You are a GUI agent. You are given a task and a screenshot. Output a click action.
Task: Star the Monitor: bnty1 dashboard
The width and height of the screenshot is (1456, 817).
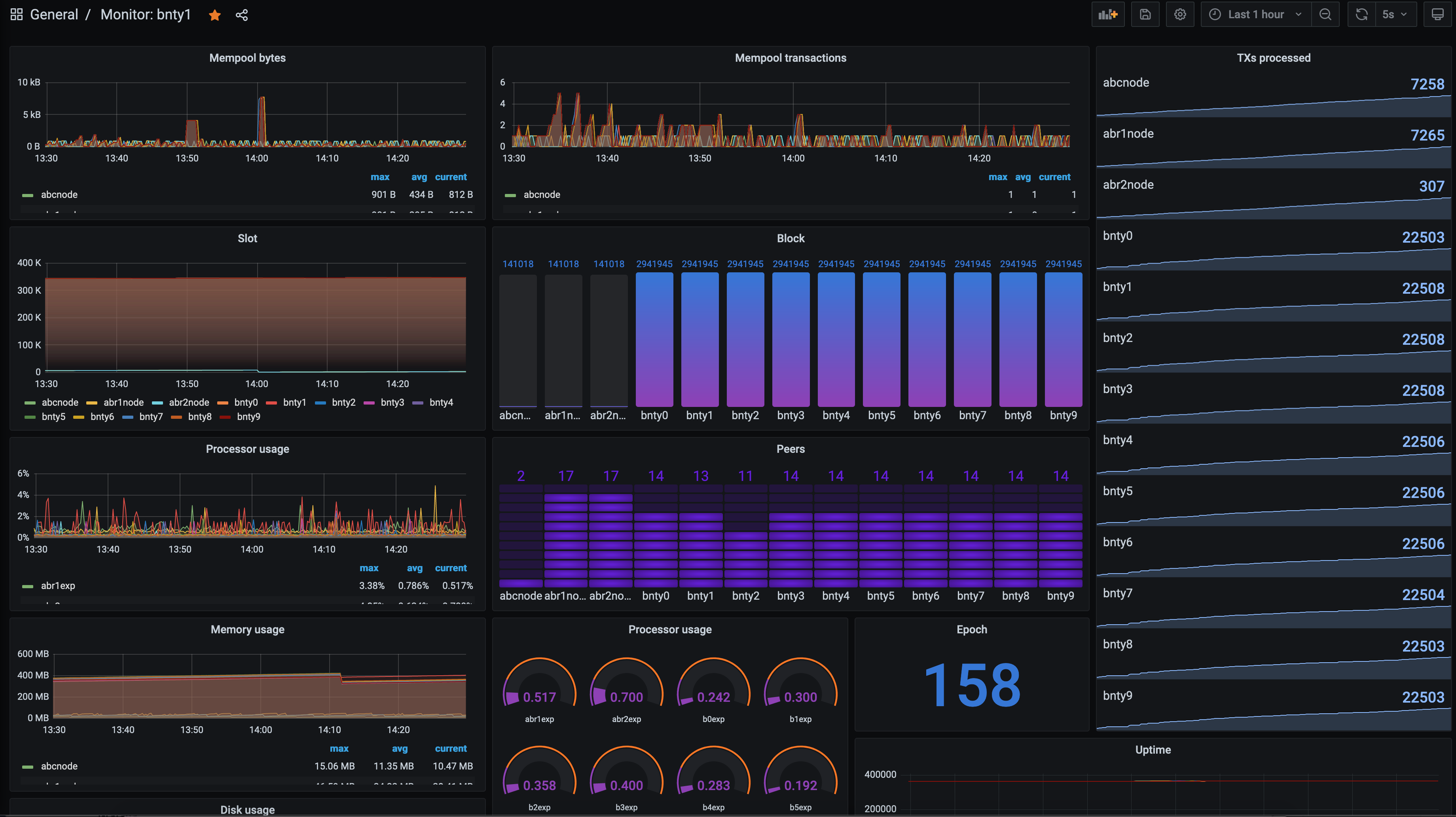tap(215, 15)
